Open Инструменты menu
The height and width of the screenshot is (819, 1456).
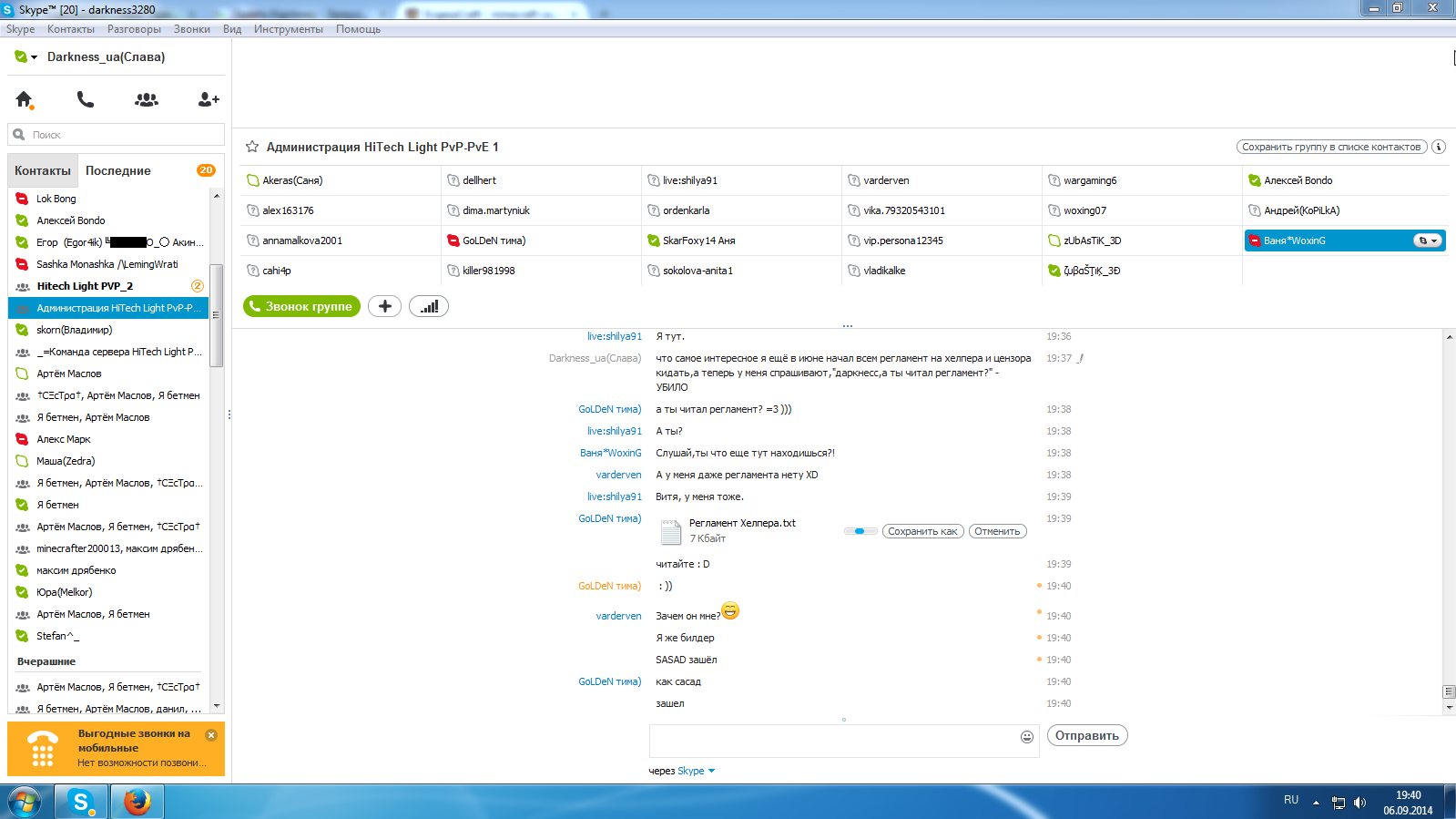[289, 29]
